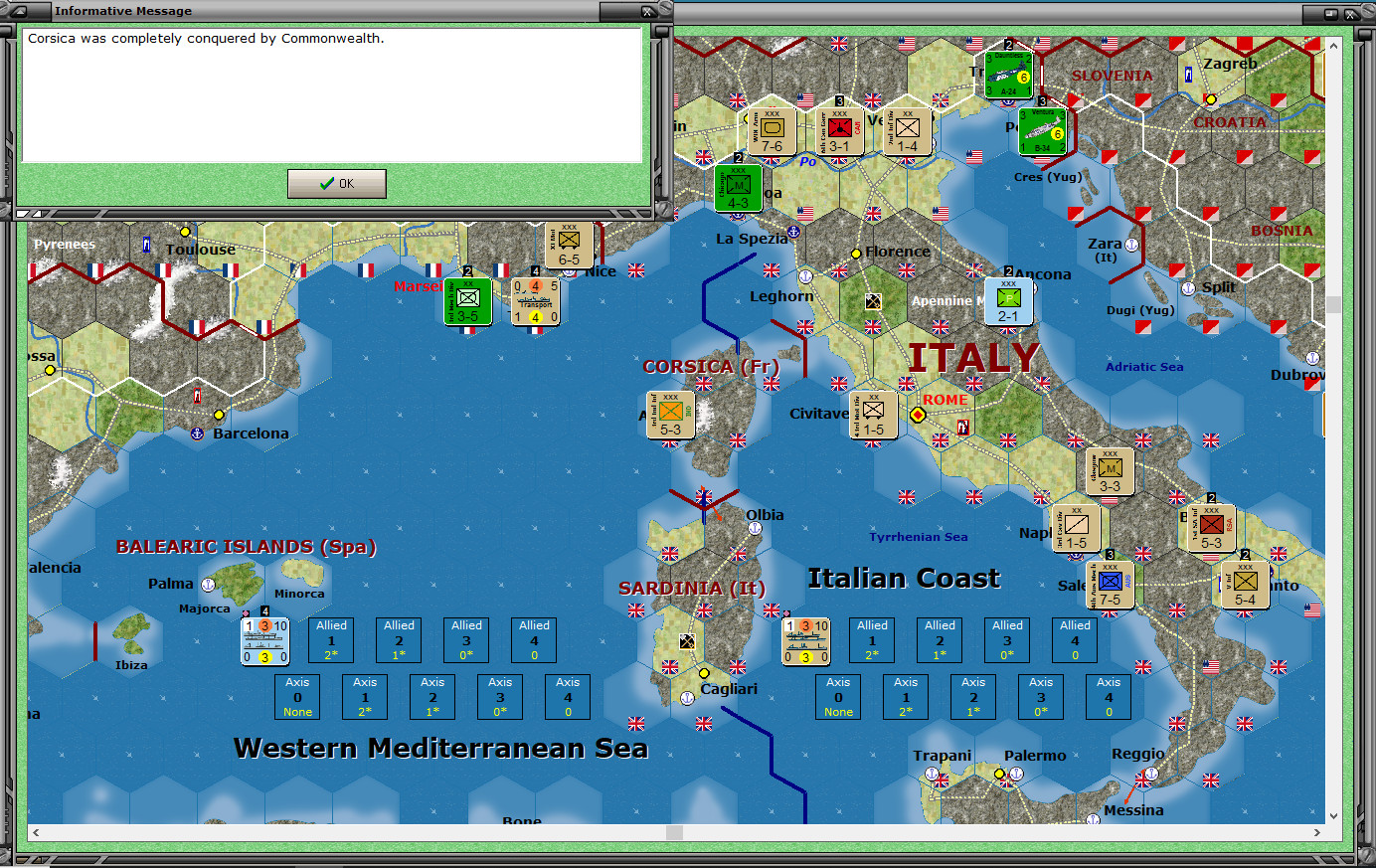Select the light blue 2-1 unit at Ancona
Image resolution: width=1376 pixels, height=868 pixels.
point(1008,301)
